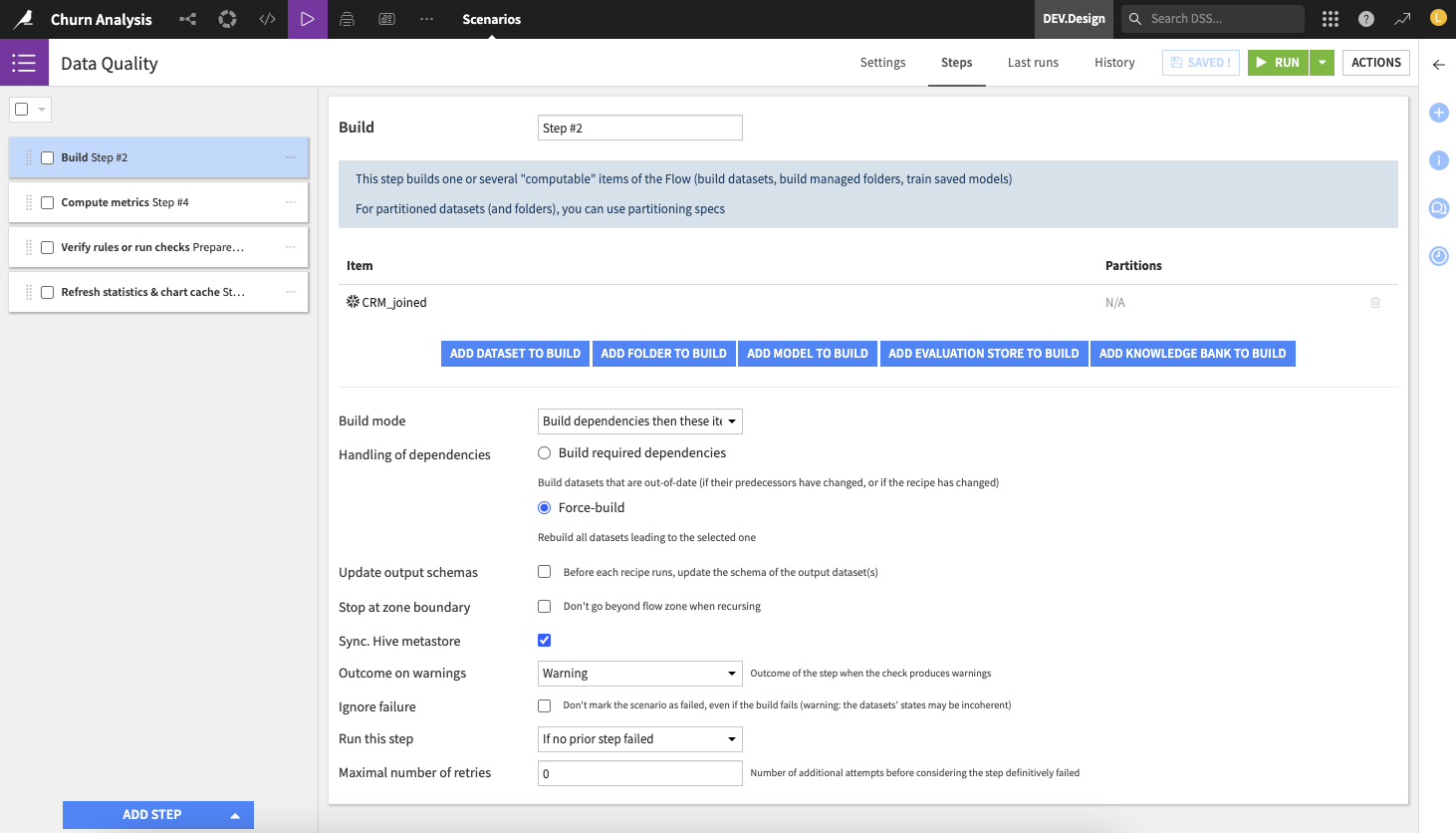Click the ADD DATASET TO BUILD button
The height and width of the screenshot is (833, 1456).
click(x=515, y=353)
